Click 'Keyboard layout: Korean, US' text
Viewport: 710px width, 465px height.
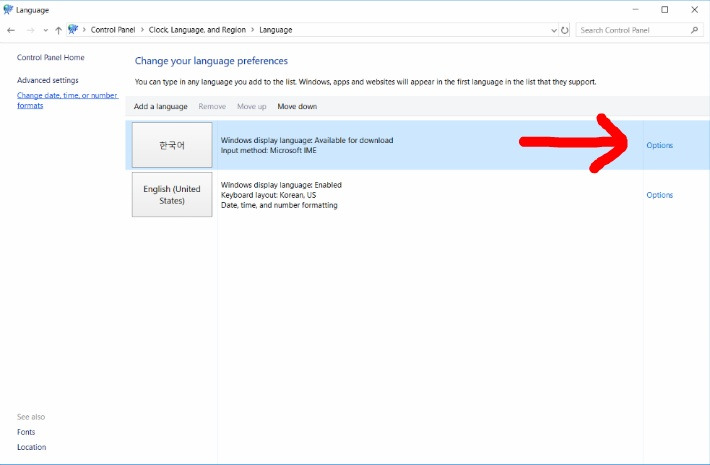coord(269,195)
